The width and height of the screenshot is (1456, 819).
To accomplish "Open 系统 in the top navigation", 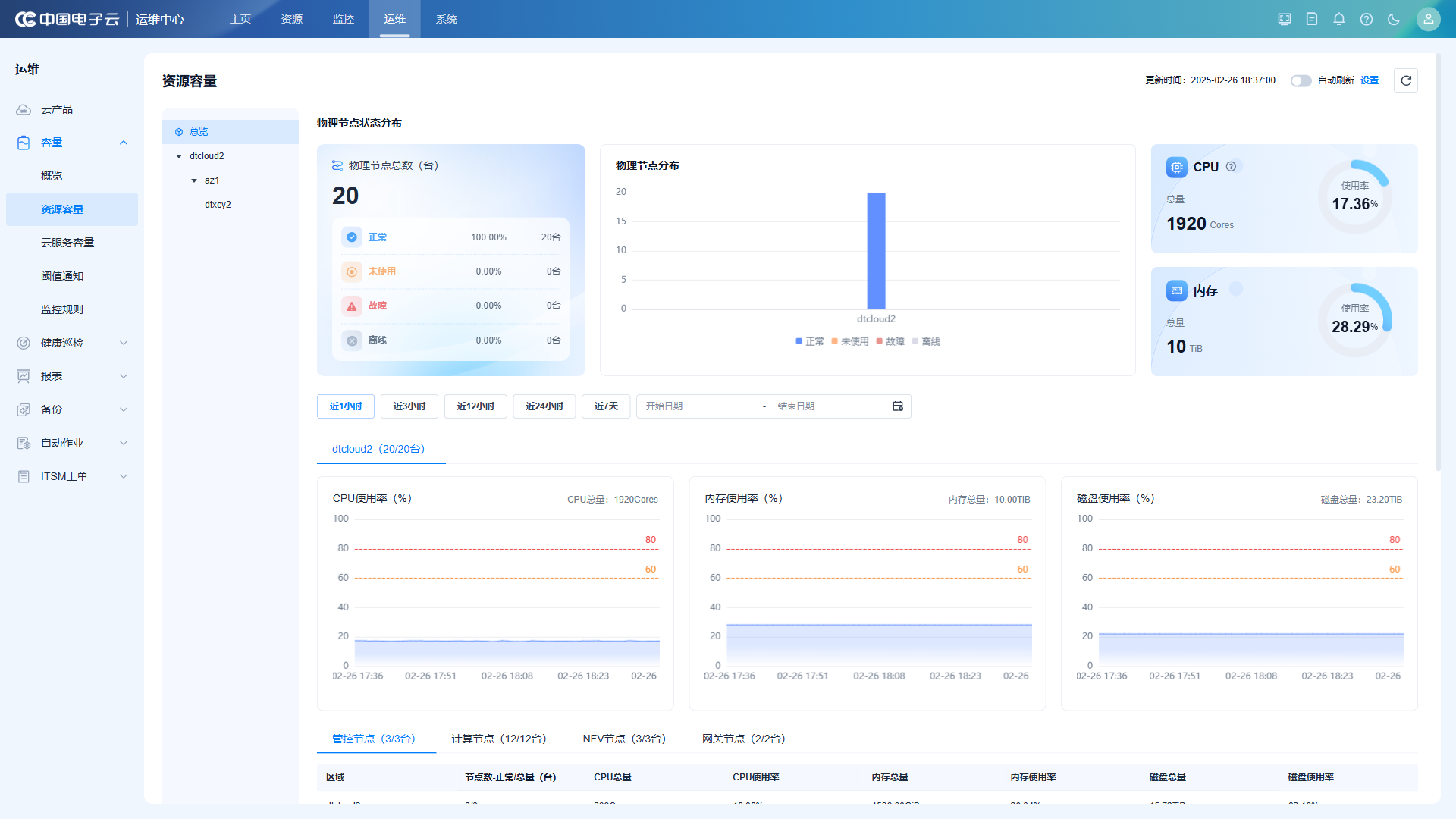I will (x=447, y=19).
